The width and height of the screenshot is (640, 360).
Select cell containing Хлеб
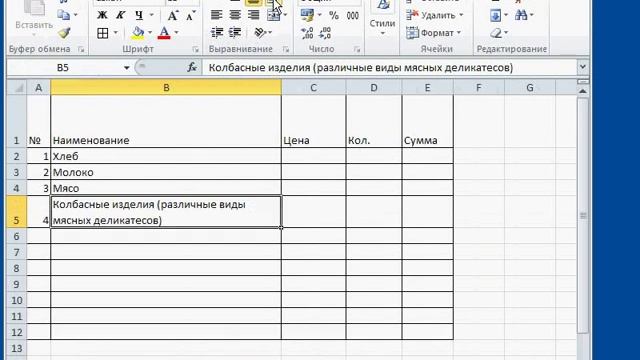[x=166, y=156]
